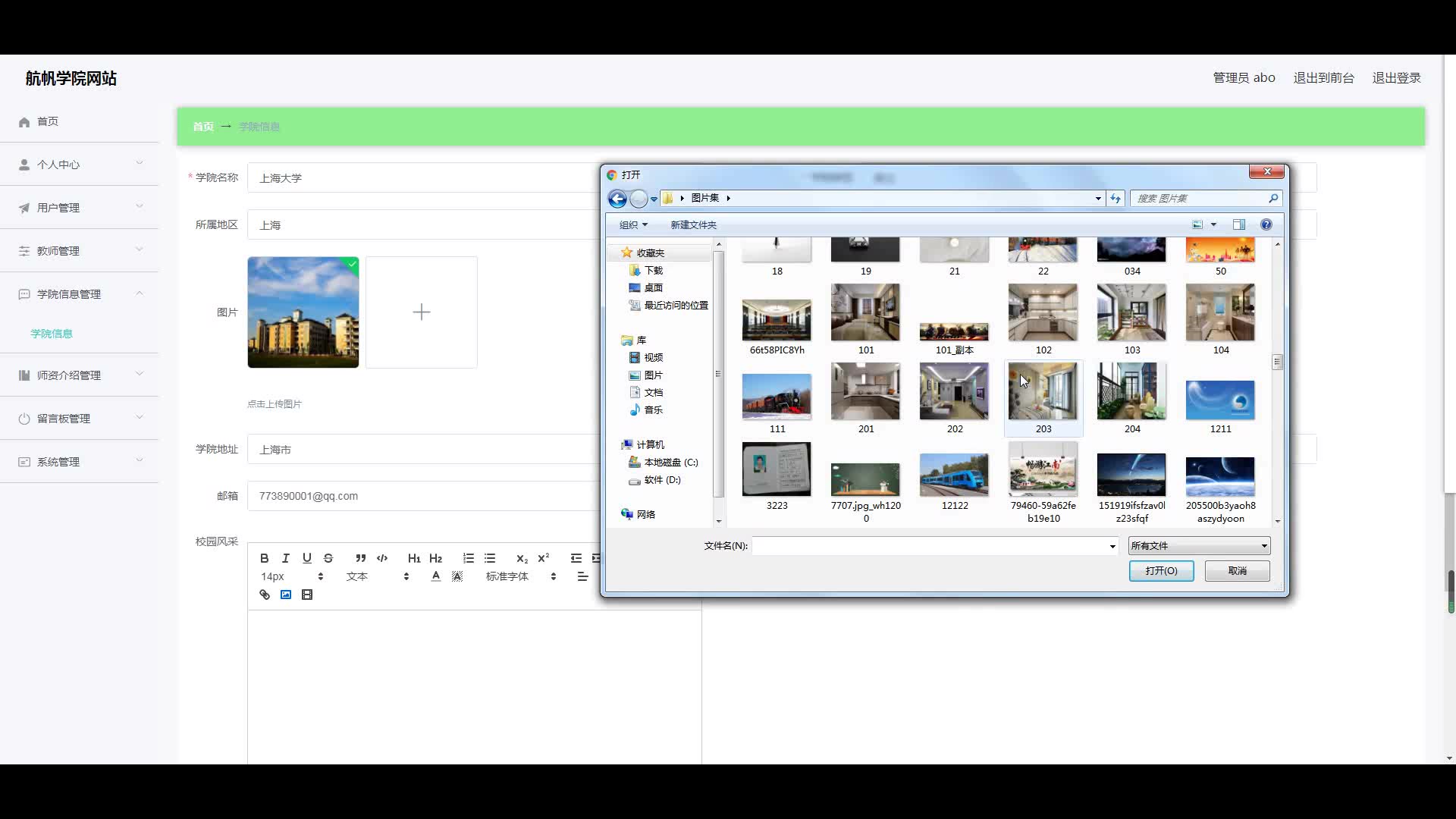Insert a blockquote in the editor
The height and width of the screenshot is (819, 1456).
[361, 558]
